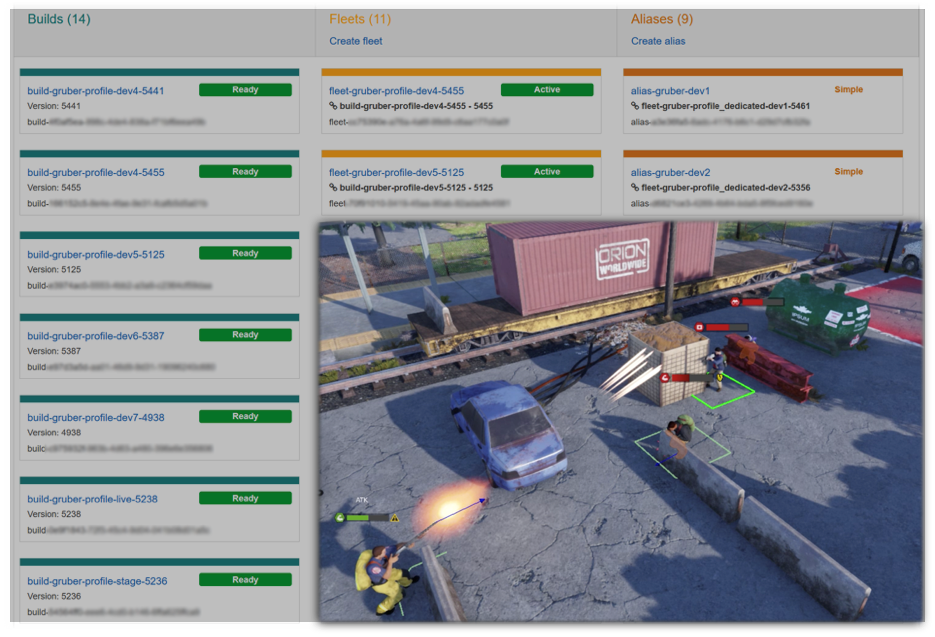
Task: Click Version: 5238 text
Action: 54,514
